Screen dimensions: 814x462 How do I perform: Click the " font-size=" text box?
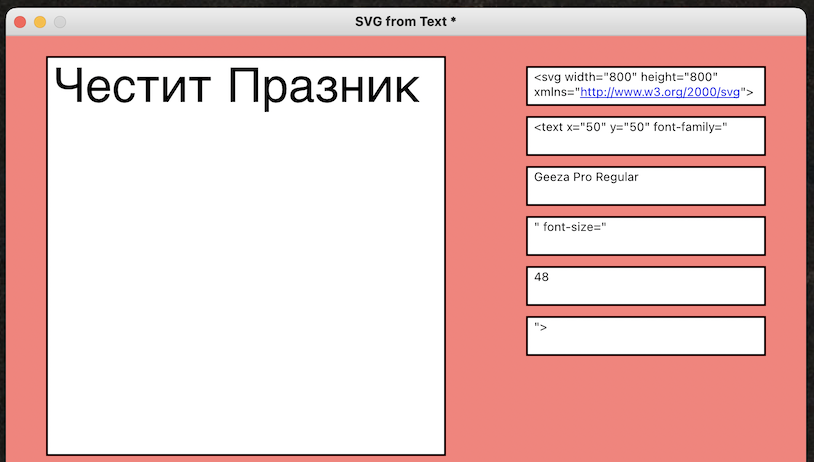(x=571, y=227)
